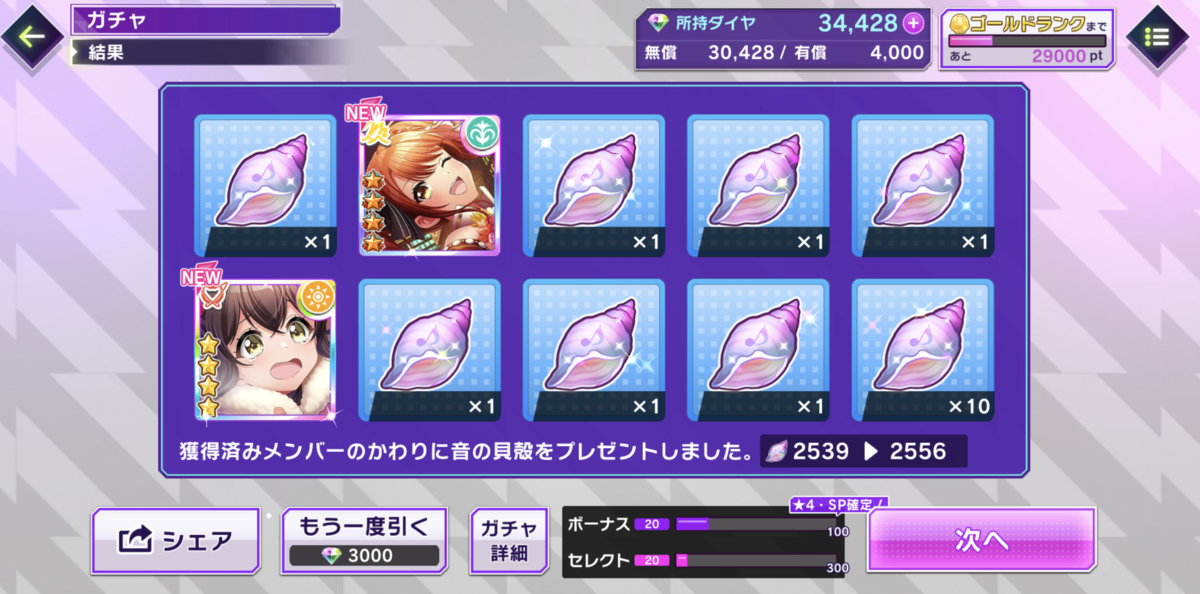This screenshot has height=594, width=1200.
Task: Select the orange sun attribute icon on brown-haired card
Action: coord(314,297)
